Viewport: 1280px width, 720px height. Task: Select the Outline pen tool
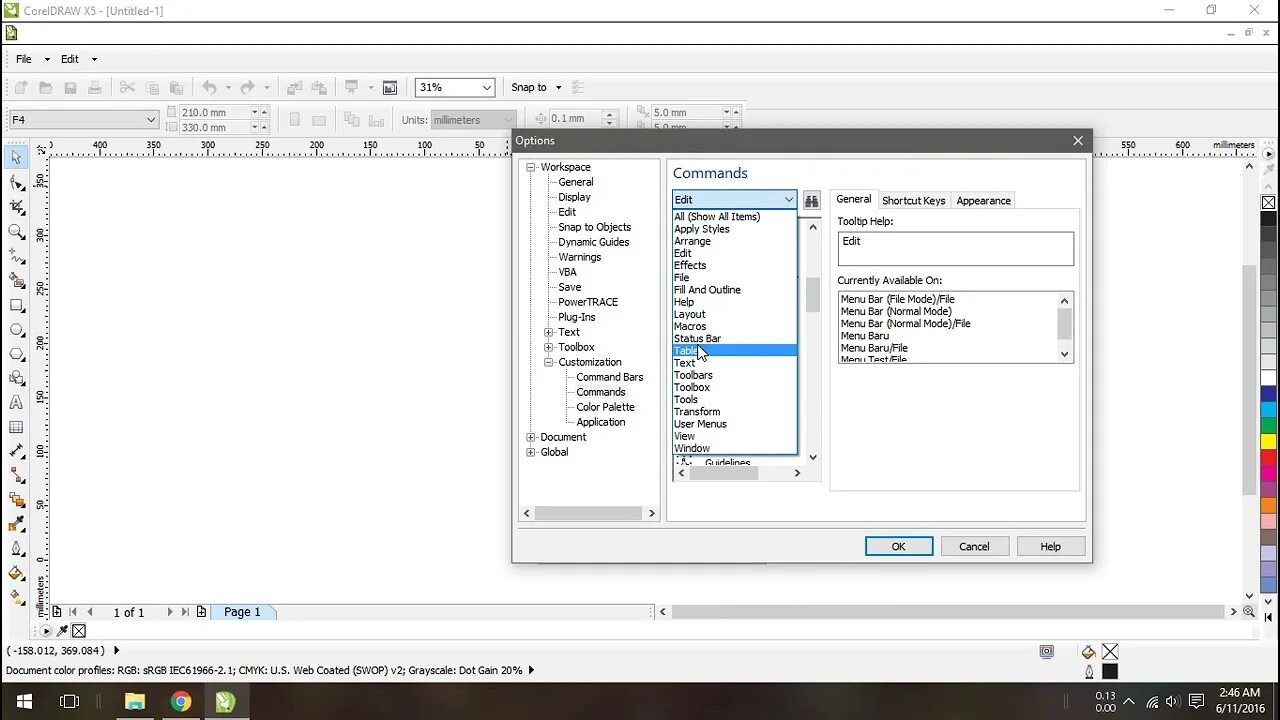16,548
